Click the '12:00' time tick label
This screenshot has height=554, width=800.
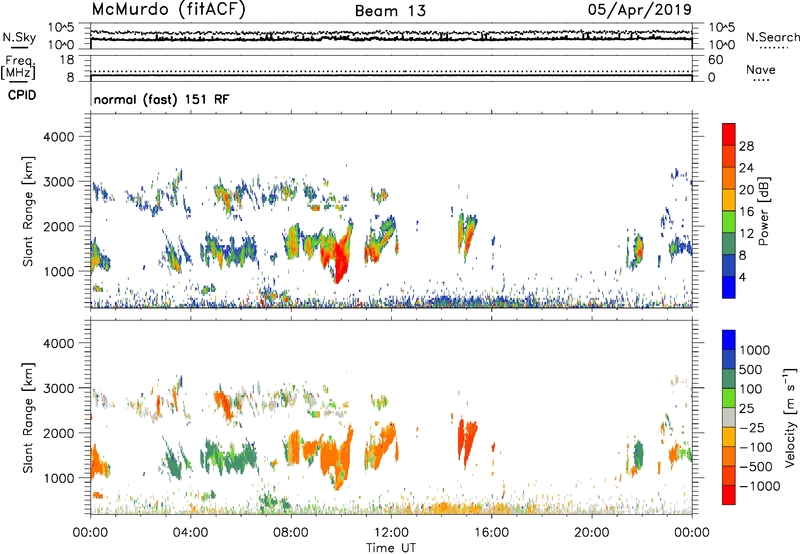391,533
